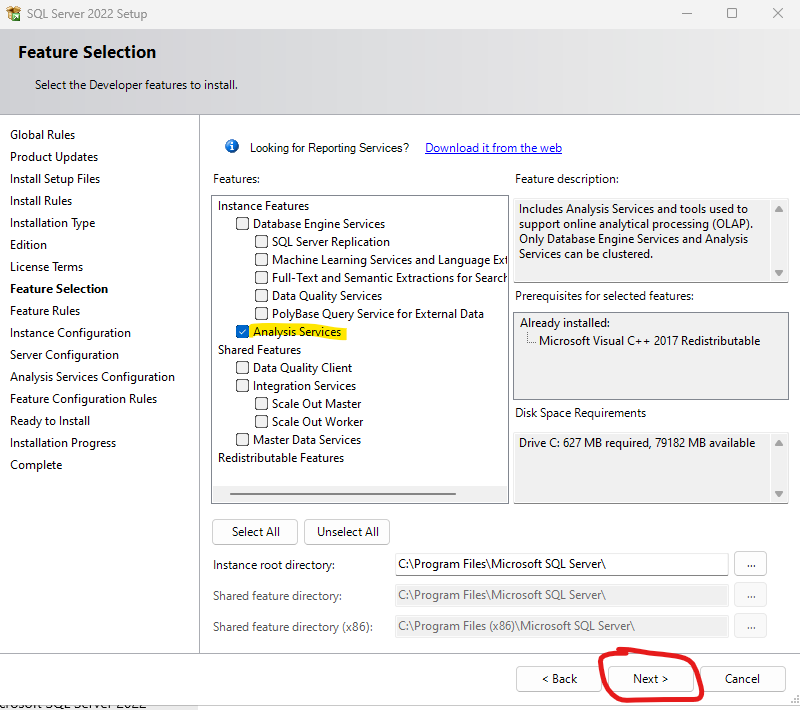Select Install Rules step
Viewport: 800px width, 710px height.
point(41,200)
